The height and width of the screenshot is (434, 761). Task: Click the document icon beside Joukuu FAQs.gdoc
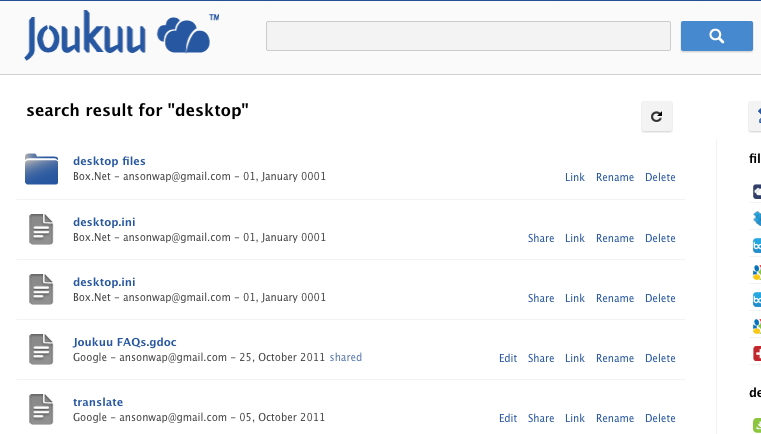[x=41, y=350]
